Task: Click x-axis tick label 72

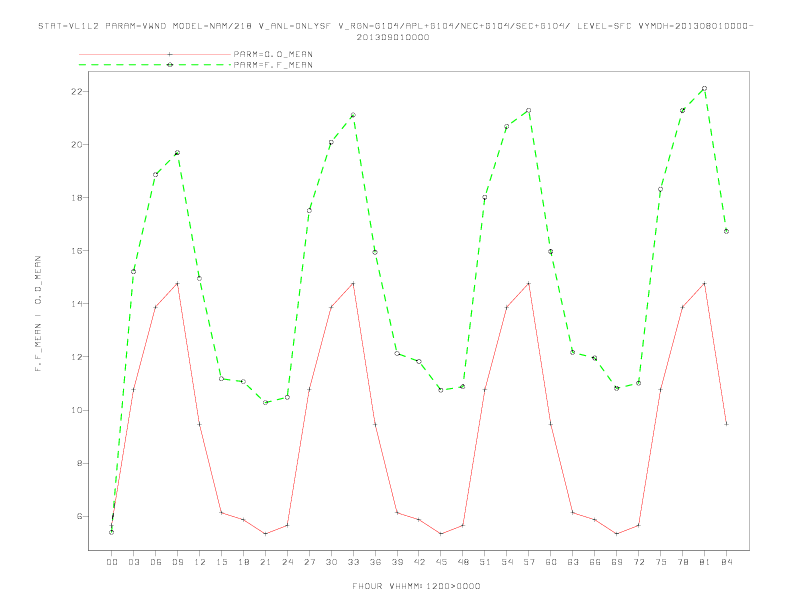Action: click(x=638, y=562)
